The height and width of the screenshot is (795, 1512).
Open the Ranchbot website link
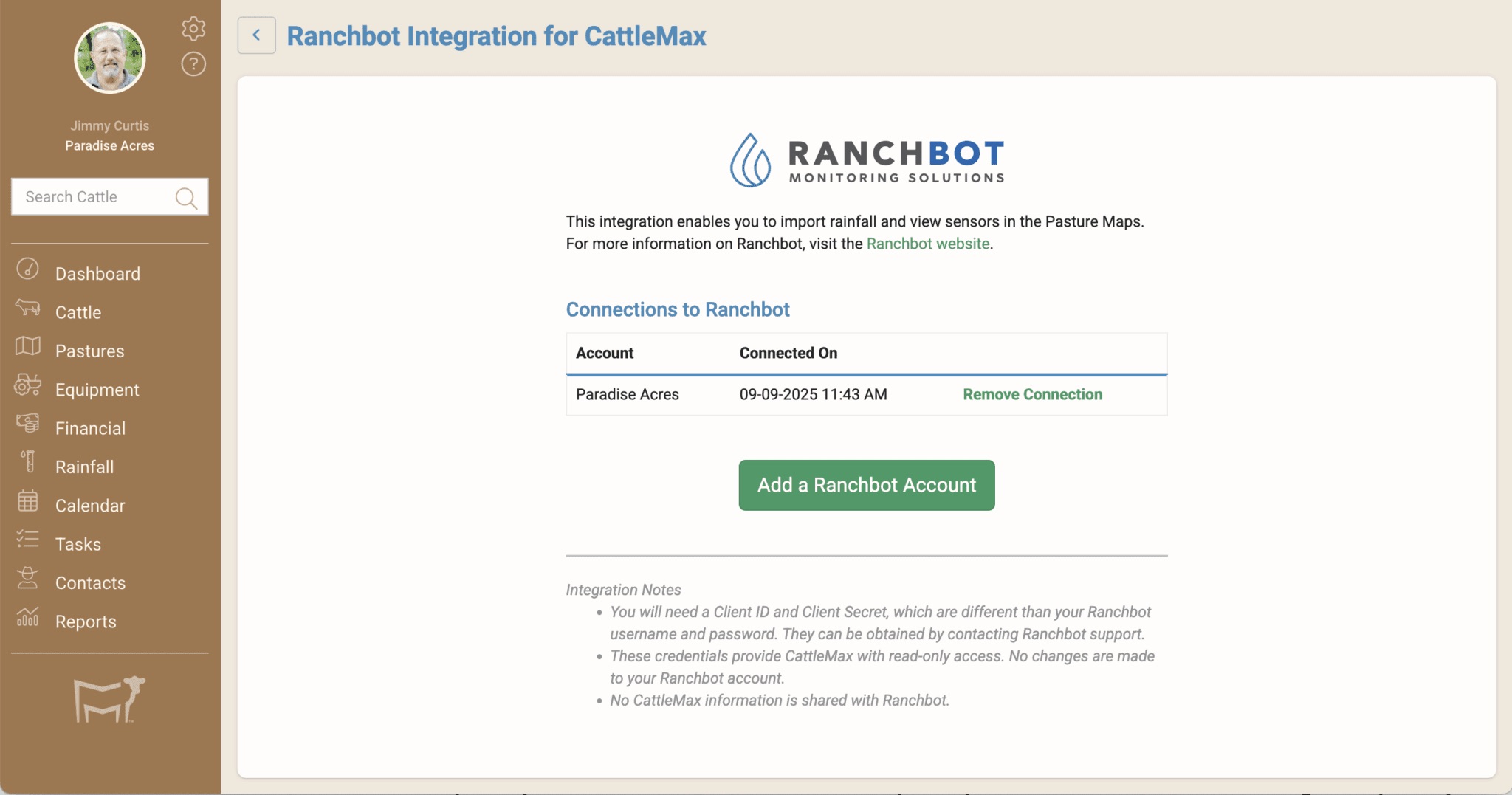(x=928, y=244)
